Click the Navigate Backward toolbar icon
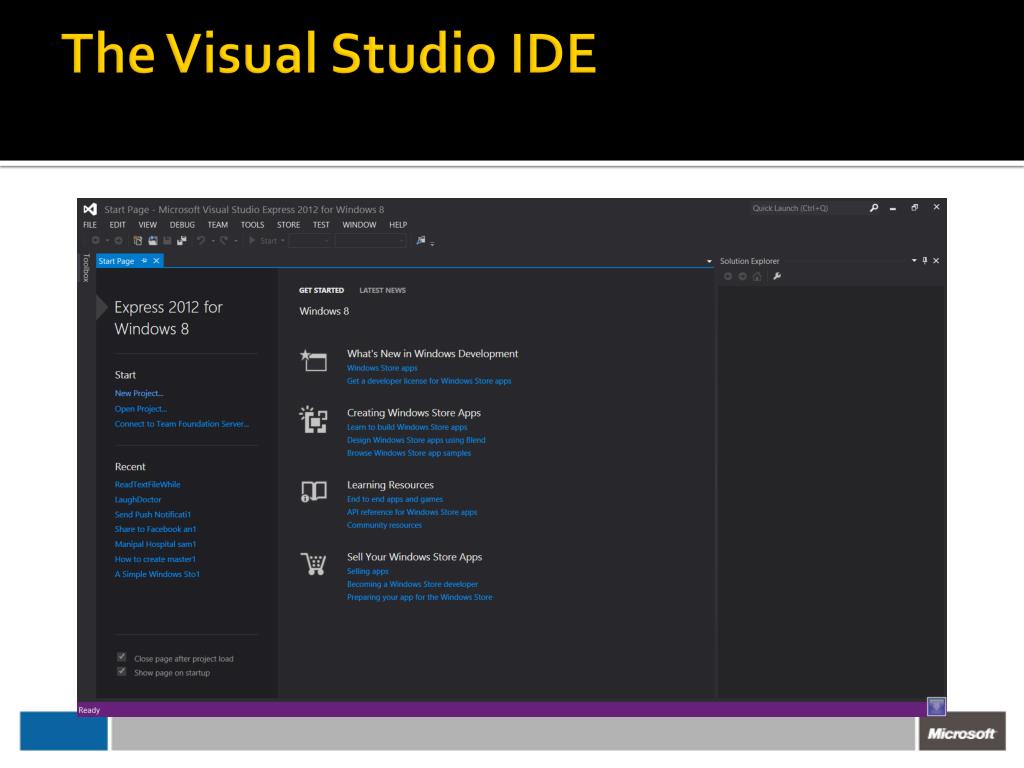 point(96,240)
